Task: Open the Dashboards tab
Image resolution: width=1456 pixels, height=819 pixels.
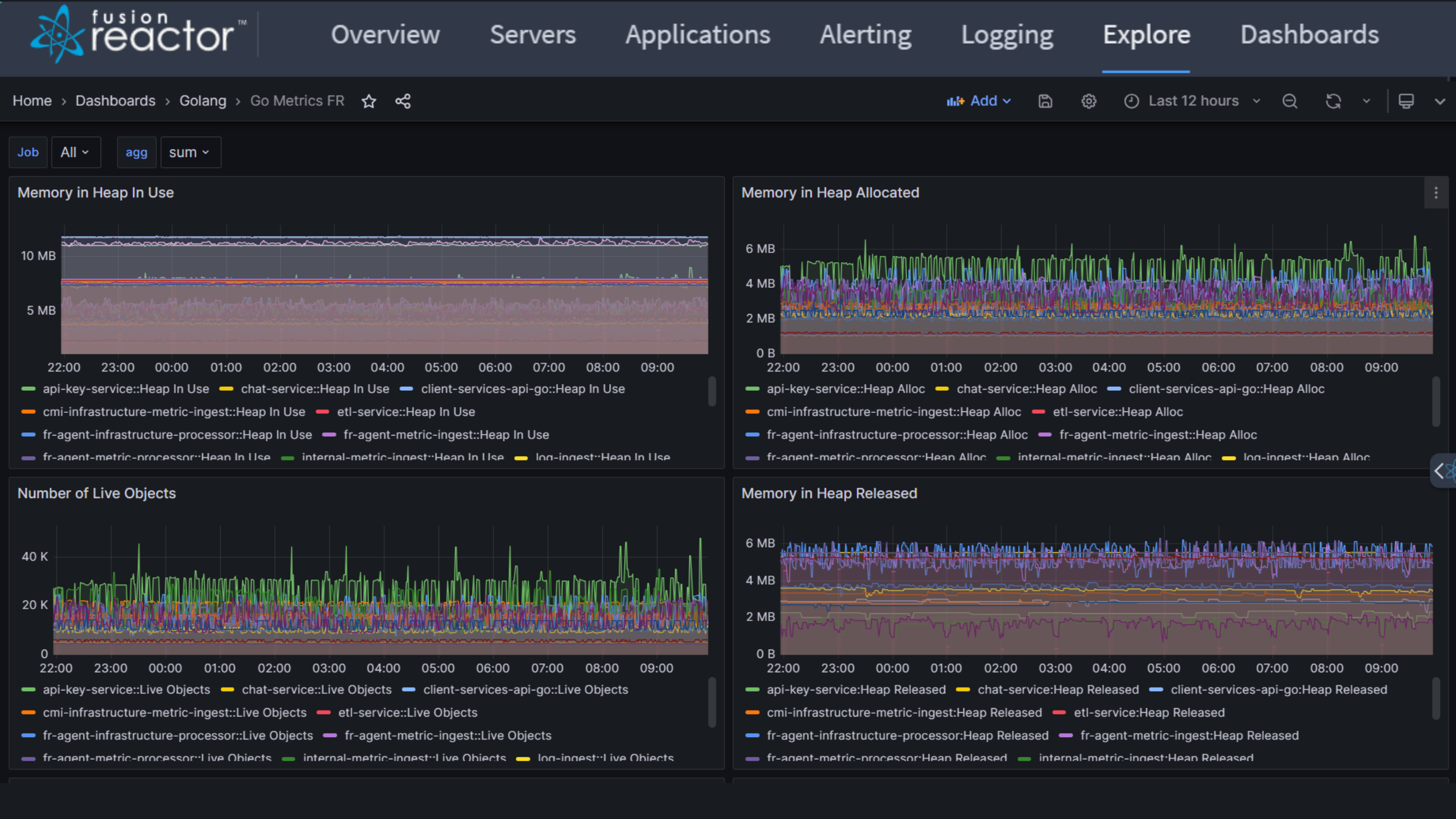Action: (1310, 35)
